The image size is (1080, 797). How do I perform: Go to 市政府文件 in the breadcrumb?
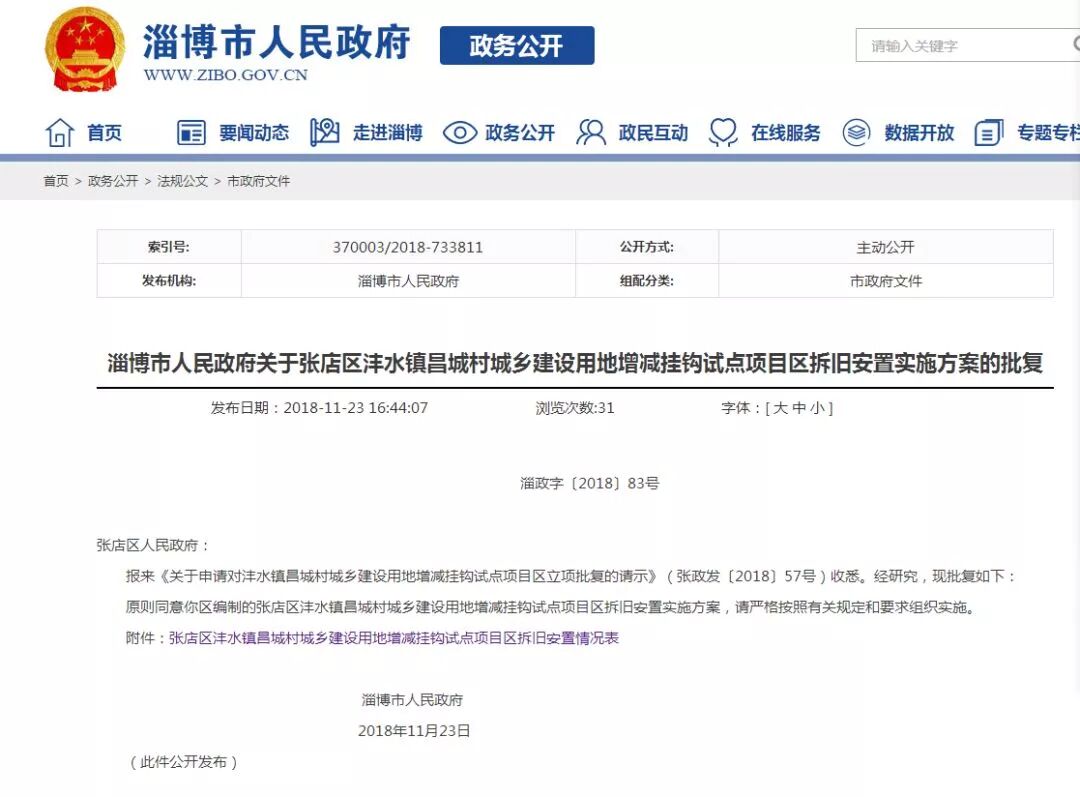[x=258, y=181]
